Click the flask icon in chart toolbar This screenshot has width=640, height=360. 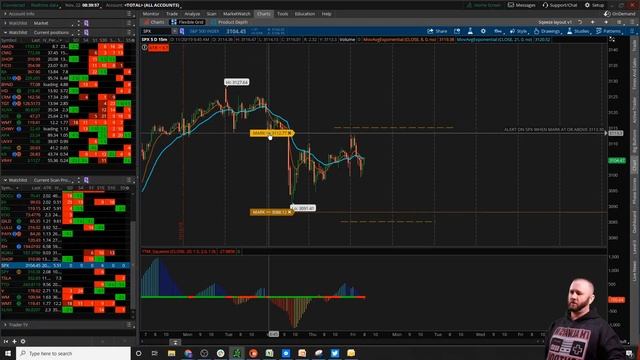470,31
